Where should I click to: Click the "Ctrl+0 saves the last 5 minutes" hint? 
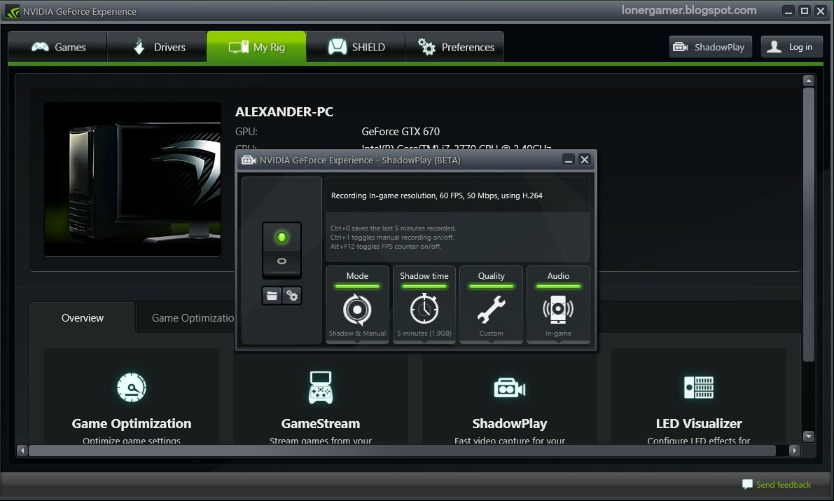393,228
